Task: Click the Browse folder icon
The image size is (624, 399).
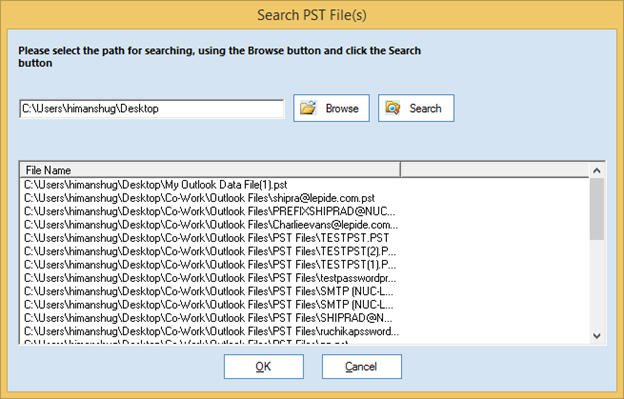Action: click(x=308, y=108)
